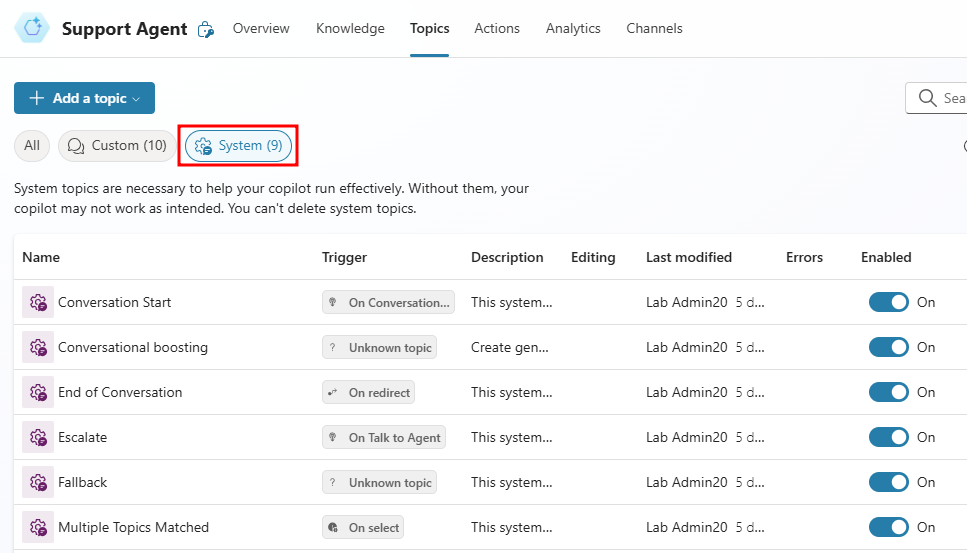This screenshot has height=553, width=967.
Task: Open the Conversational boosting topic link
Action: point(133,347)
